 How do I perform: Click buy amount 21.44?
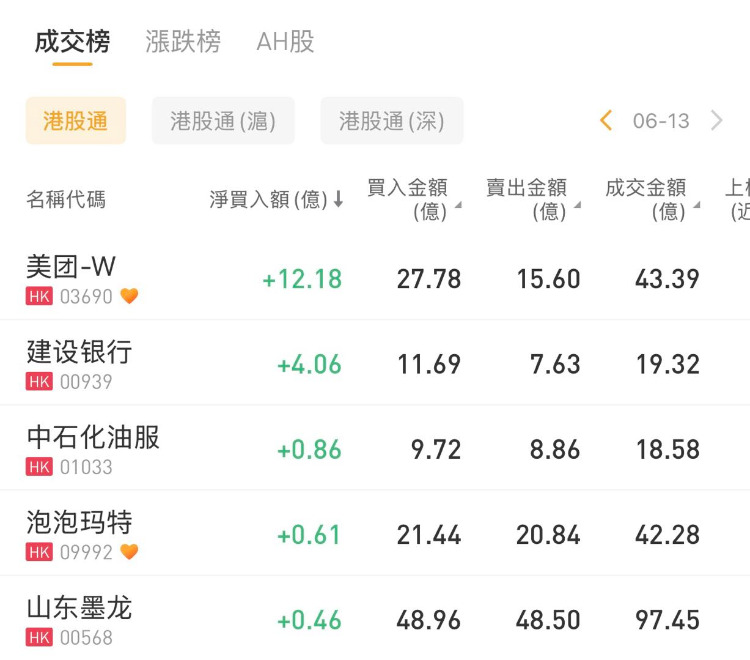[x=429, y=535]
